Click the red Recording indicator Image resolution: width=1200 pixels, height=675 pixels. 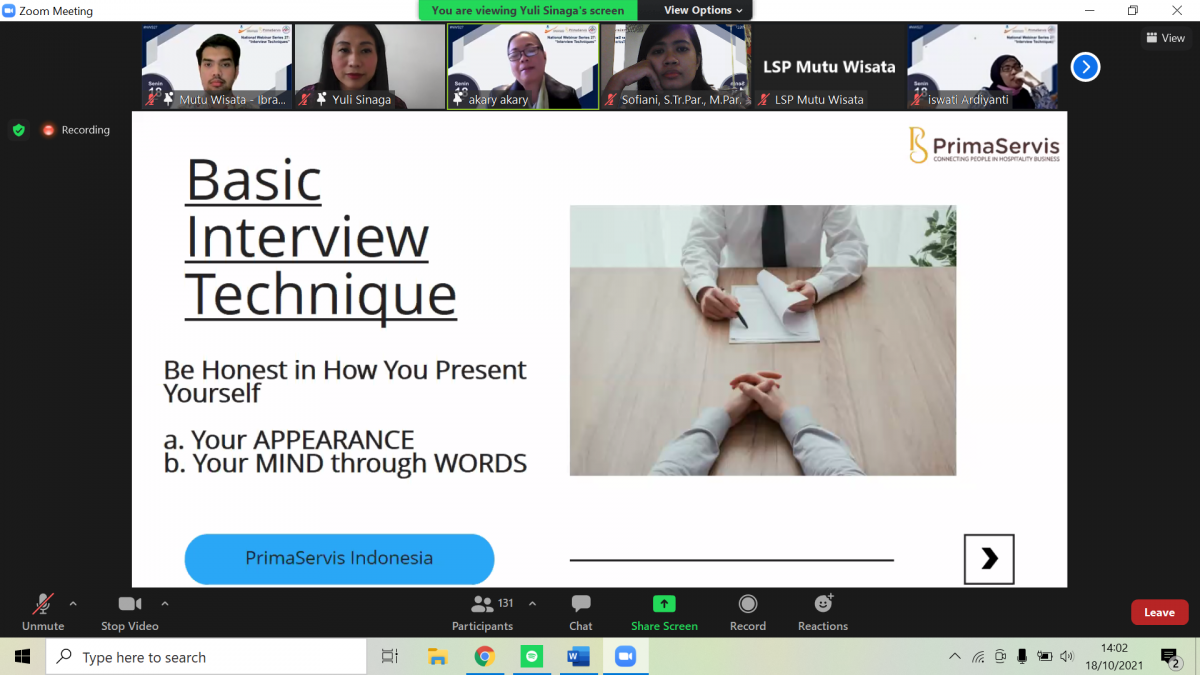pyautogui.click(x=76, y=130)
